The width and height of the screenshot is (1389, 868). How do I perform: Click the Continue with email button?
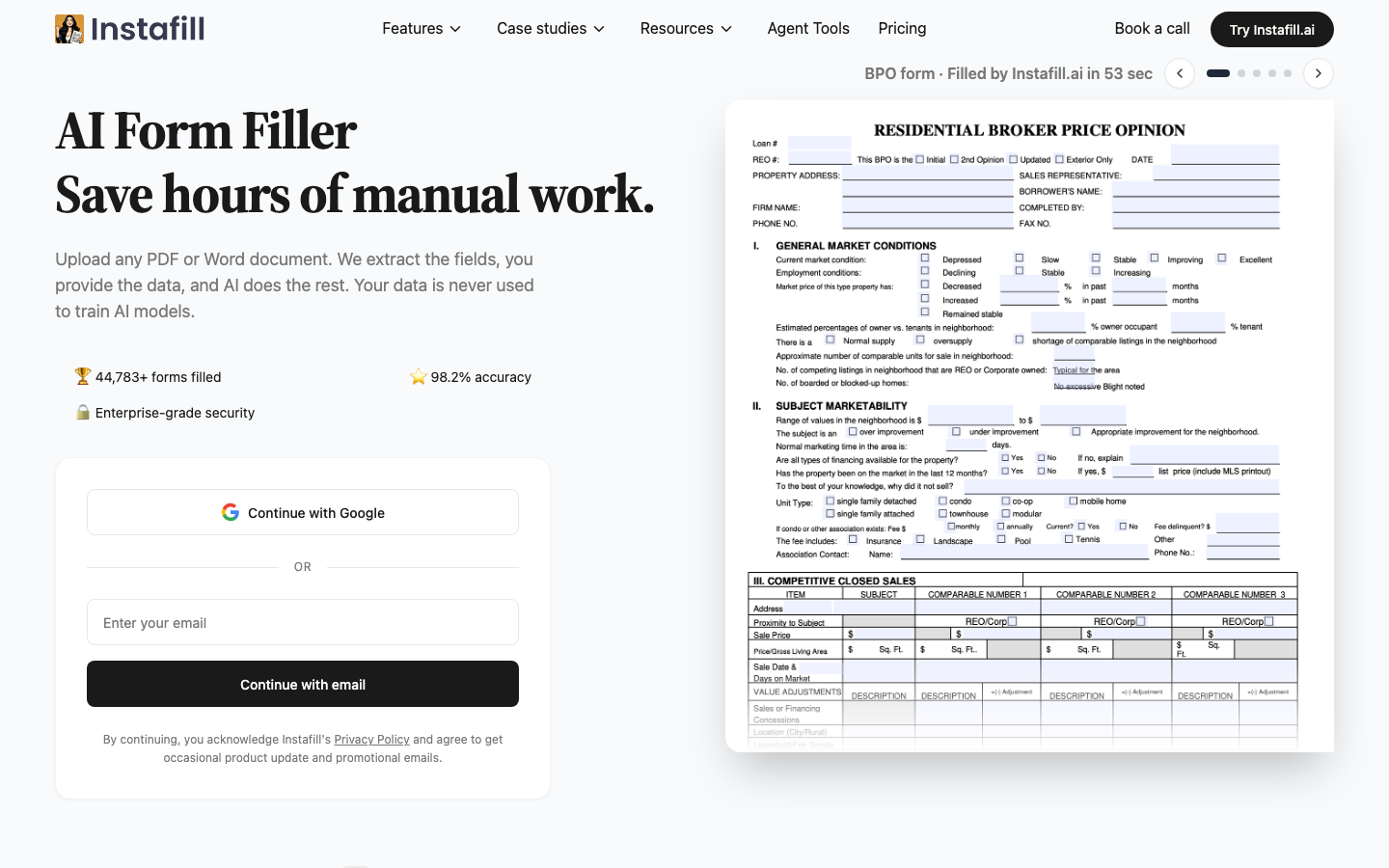click(303, 684)
